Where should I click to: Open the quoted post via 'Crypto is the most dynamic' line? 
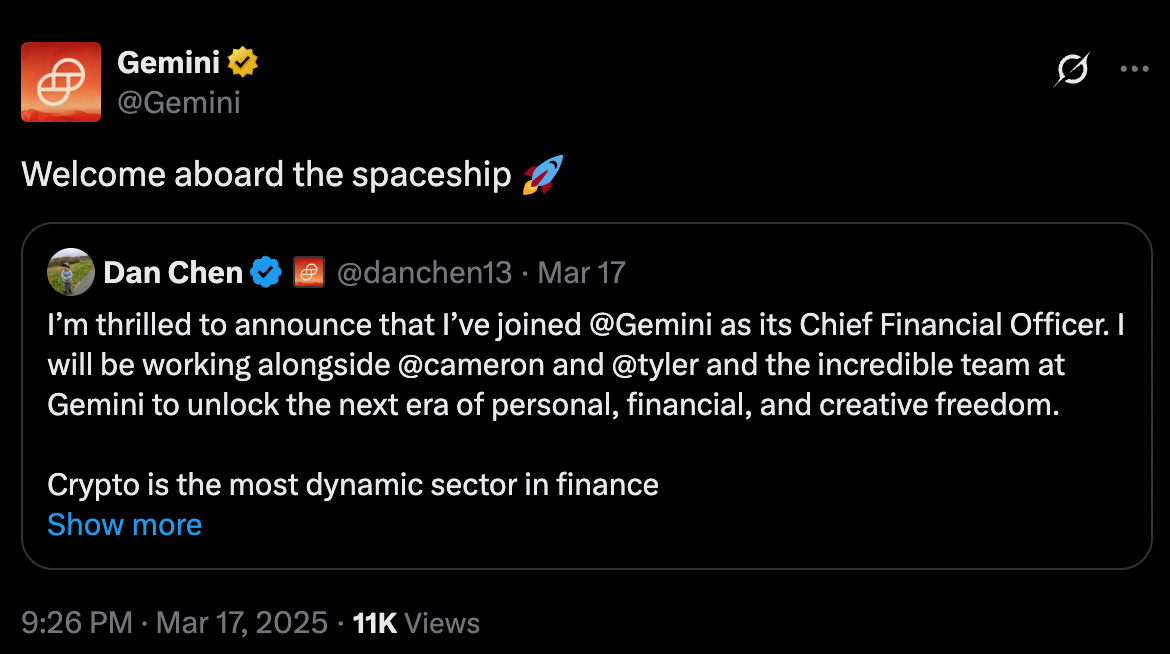tap(352, 485)
